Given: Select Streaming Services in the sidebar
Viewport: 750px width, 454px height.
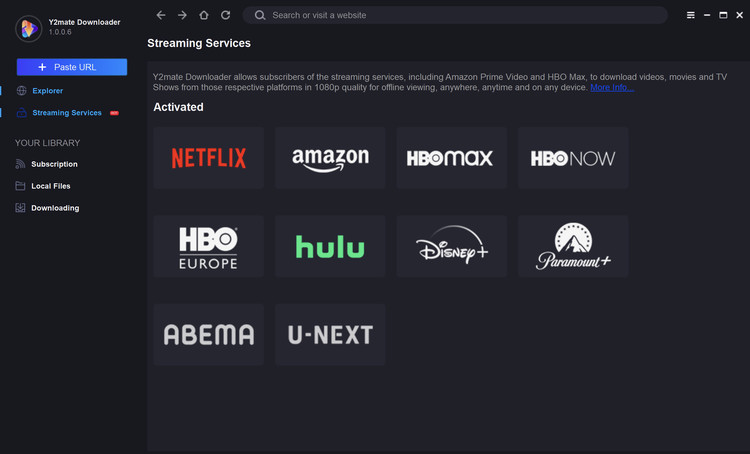Looking at the screenshot, I should pyautogui.click(x=67, y=112).
